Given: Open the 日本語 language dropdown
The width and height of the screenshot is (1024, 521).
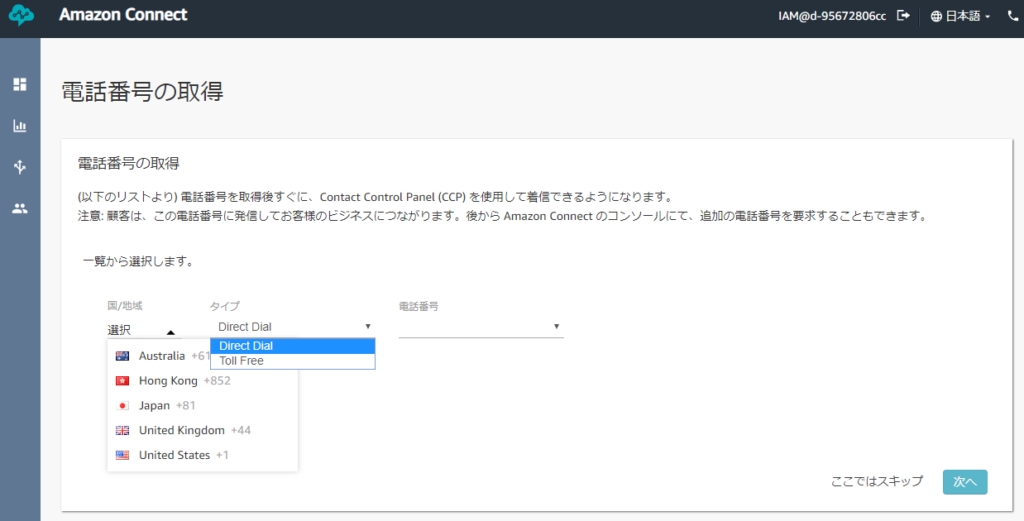Looking at the screenshot, I should tap(961, 16).
